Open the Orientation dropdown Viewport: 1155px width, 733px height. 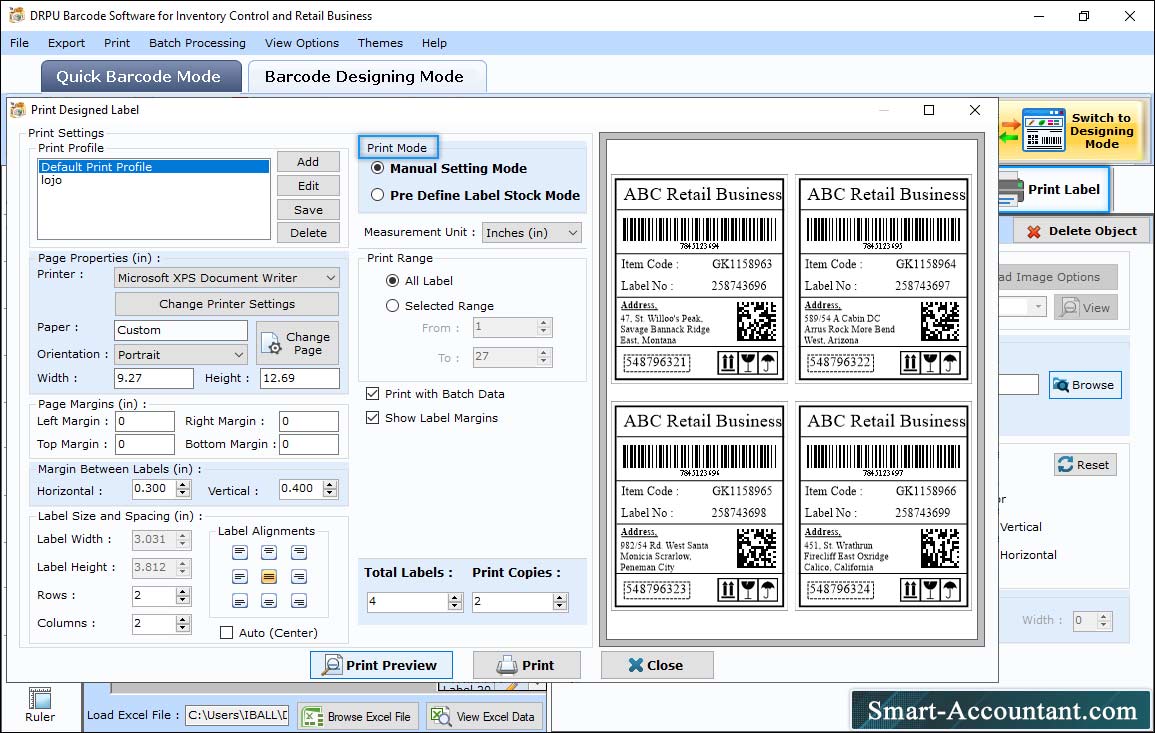tap(181, 354)
